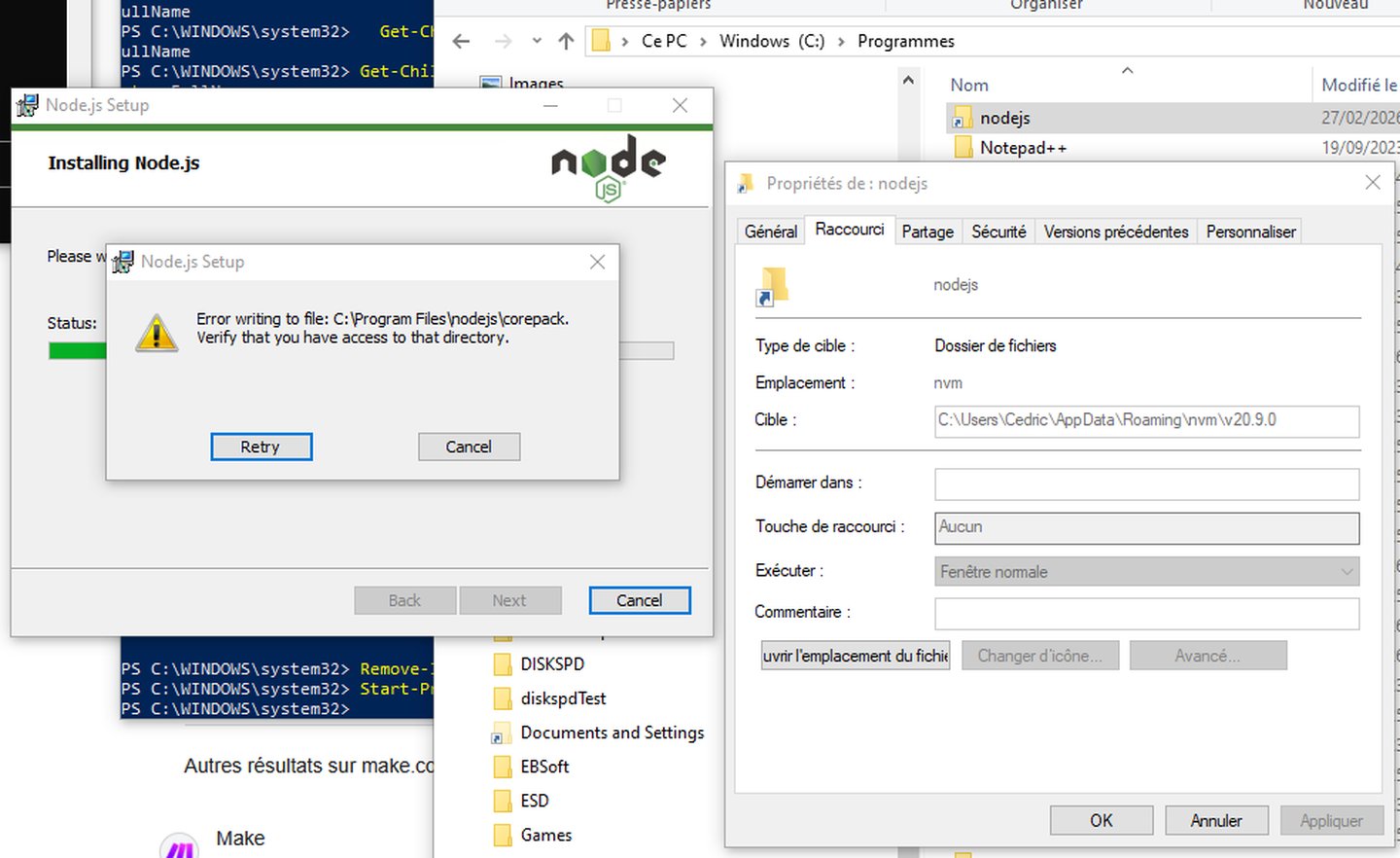1400x858 pixels.
Task: Open the Personnaliser tab
Action: [x=1250, y=232]
